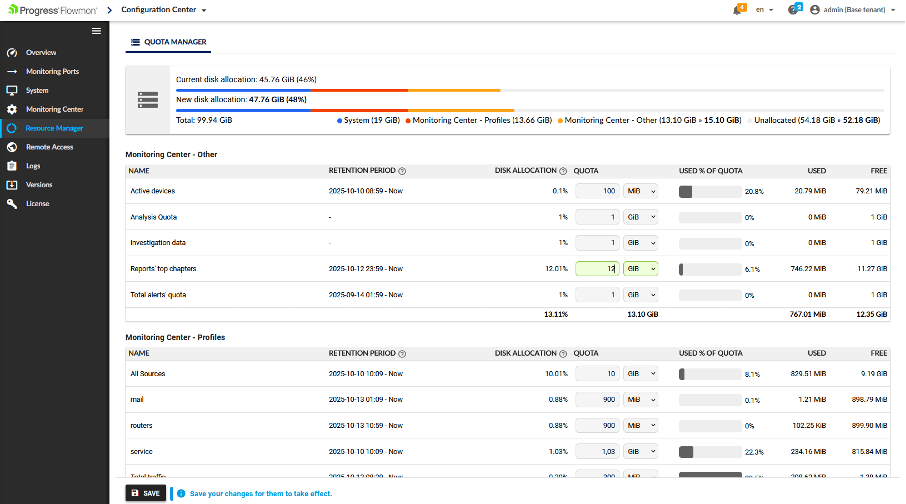906x504 pixels.
Task: Expand the unit dropdown for routers quota
Action: (x=640, y=425)
